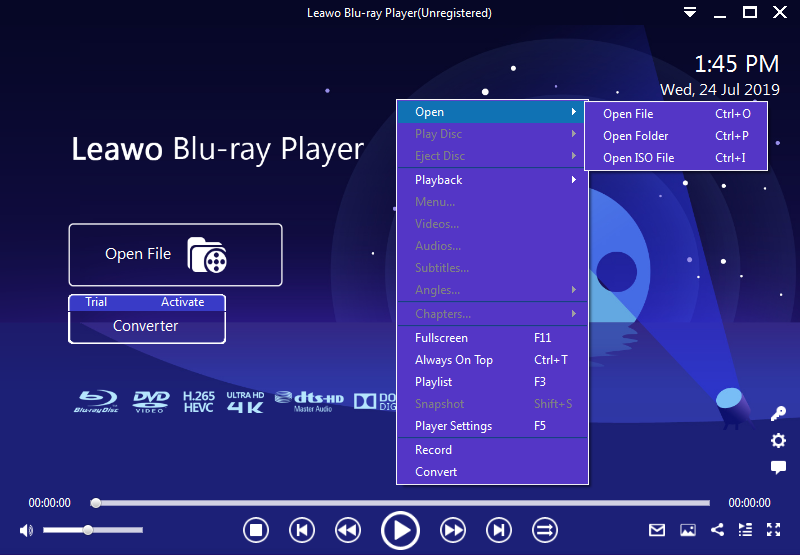Click the total time 00:00:00 on right

click(x=749, y=503)
